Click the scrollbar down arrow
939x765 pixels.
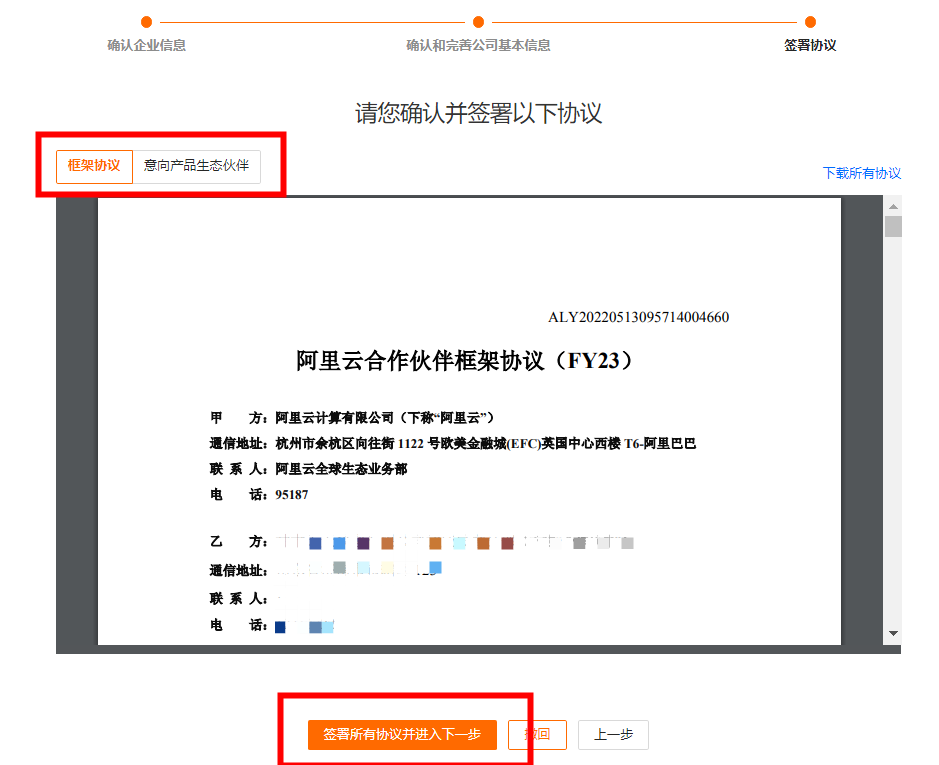point(893,633)
